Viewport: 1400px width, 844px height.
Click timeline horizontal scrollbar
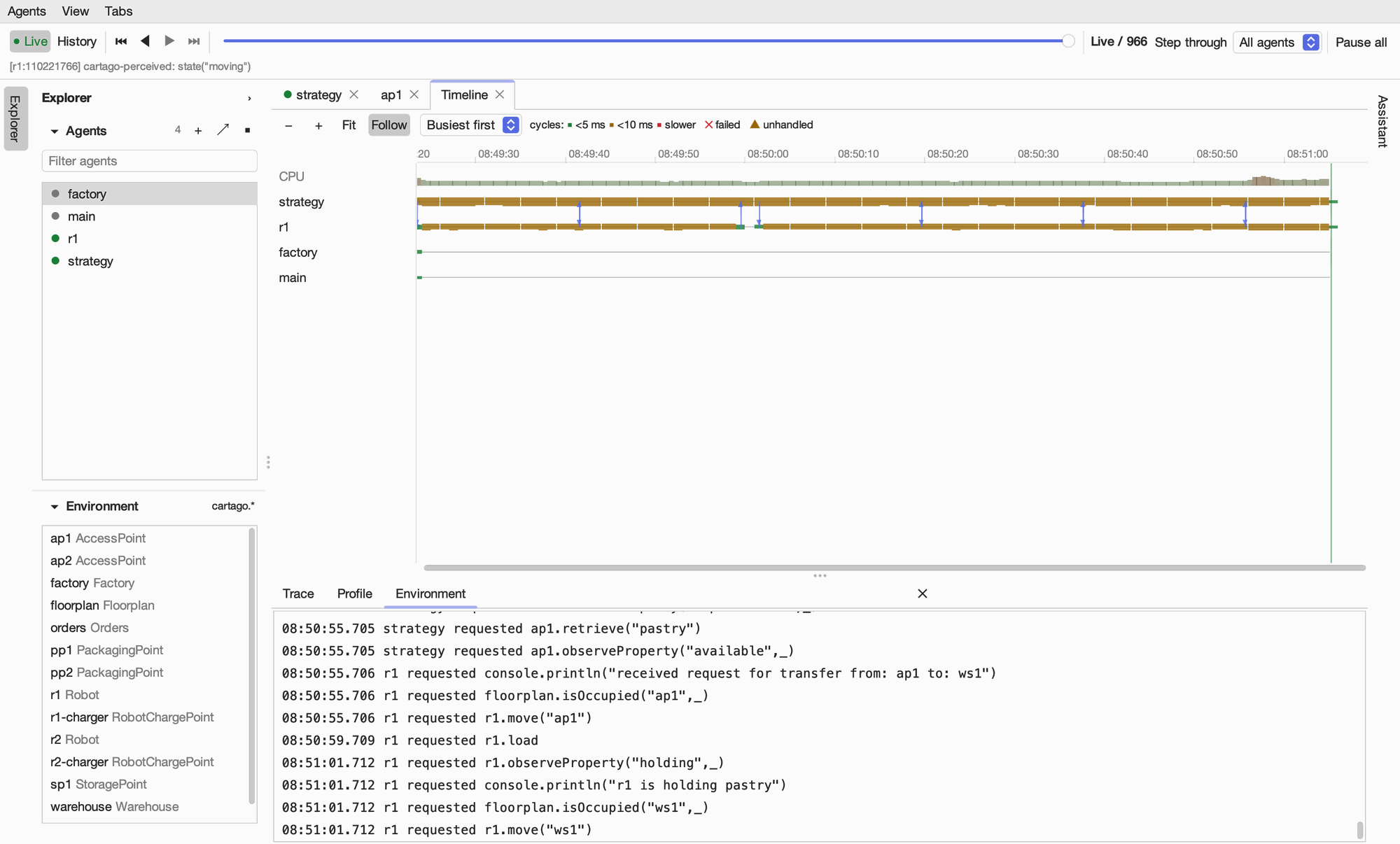click(895, 568)
